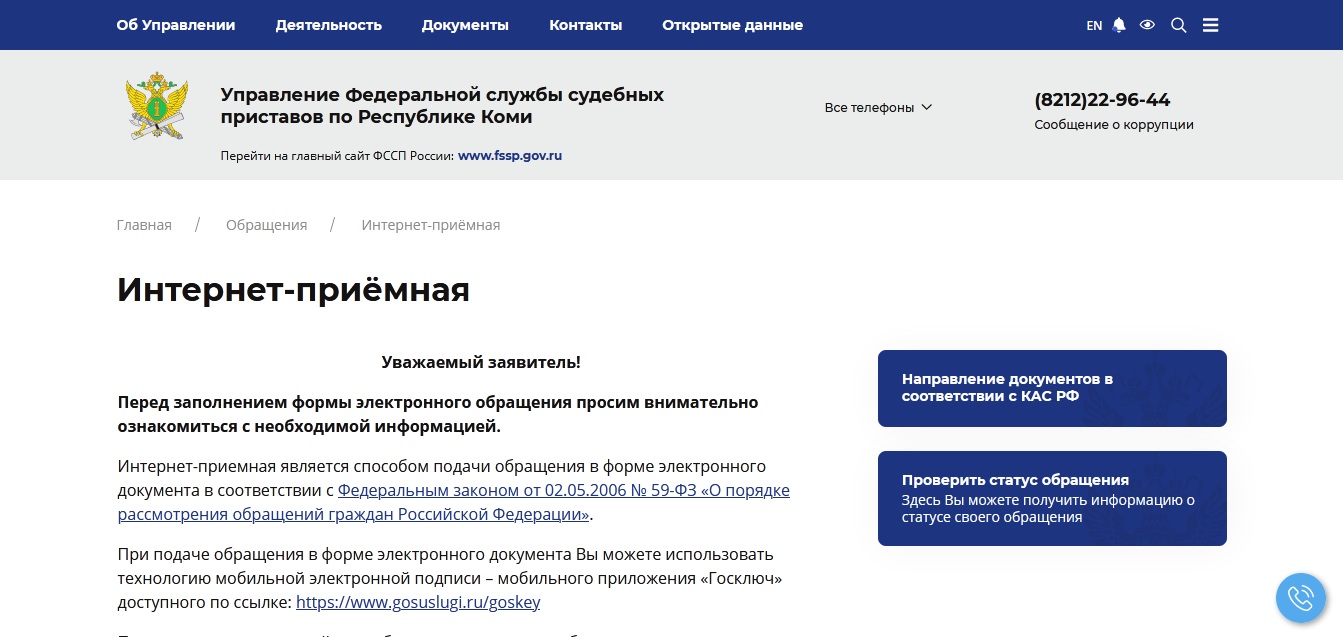Screen dimensions: 1343x637
Task: Click the notifications bell icon
Action: [x=1119, y=25]
